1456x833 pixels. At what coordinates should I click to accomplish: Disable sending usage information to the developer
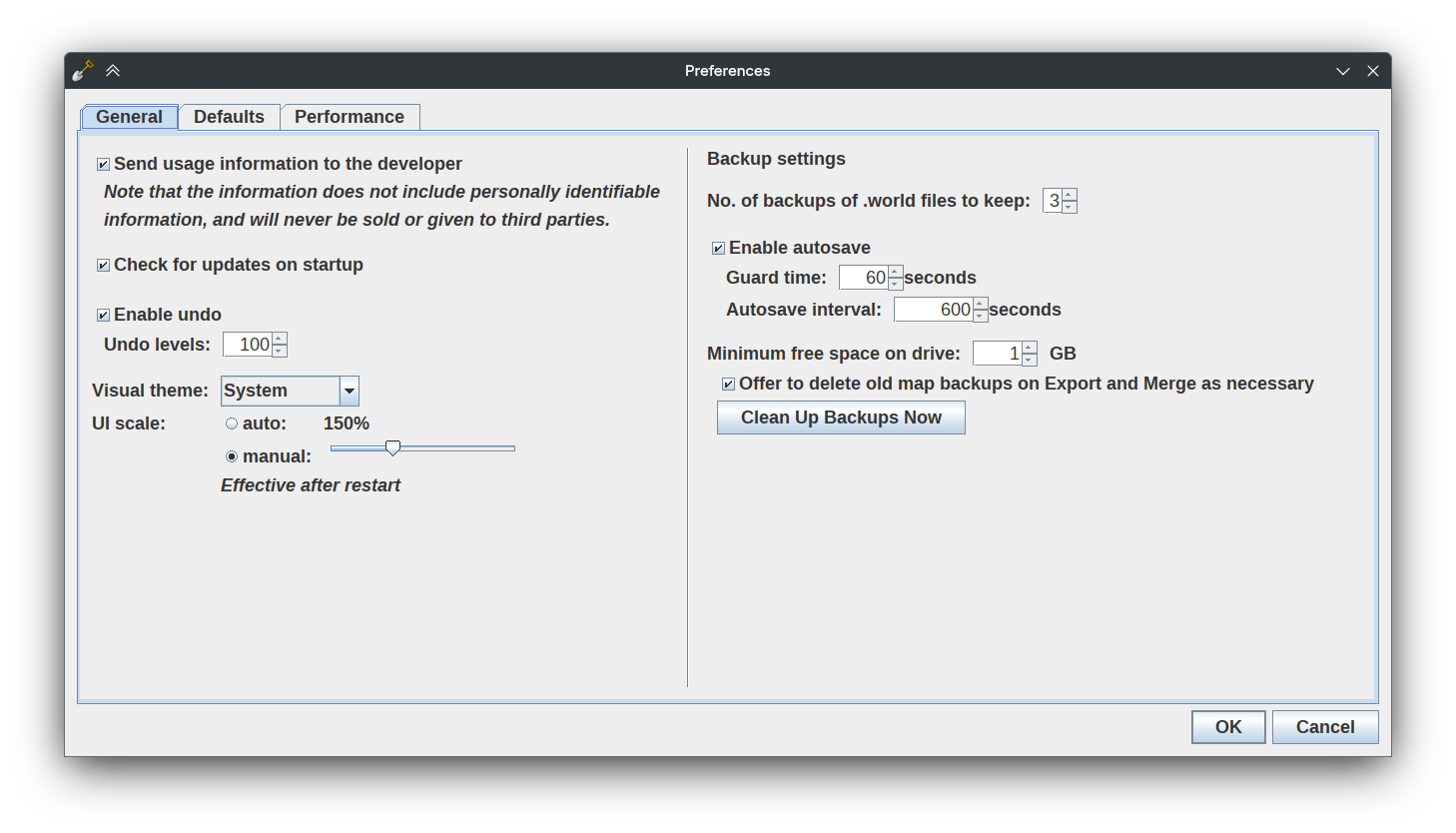pyautogui.click(x=103, y=165)
